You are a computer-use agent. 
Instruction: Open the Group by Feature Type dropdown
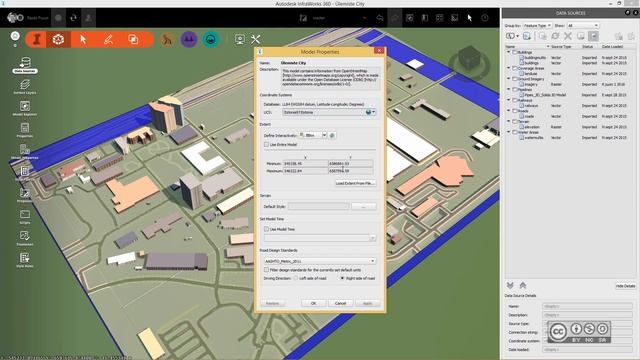pos(538,25)
